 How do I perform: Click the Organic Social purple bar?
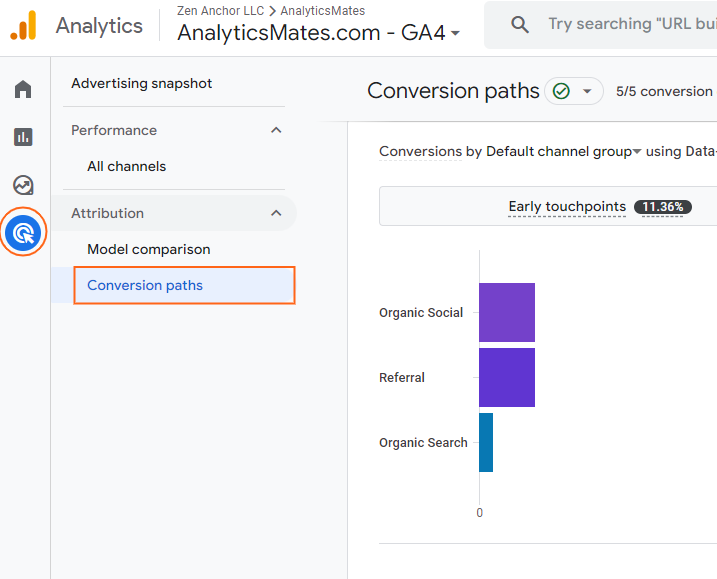coord(507,312)
